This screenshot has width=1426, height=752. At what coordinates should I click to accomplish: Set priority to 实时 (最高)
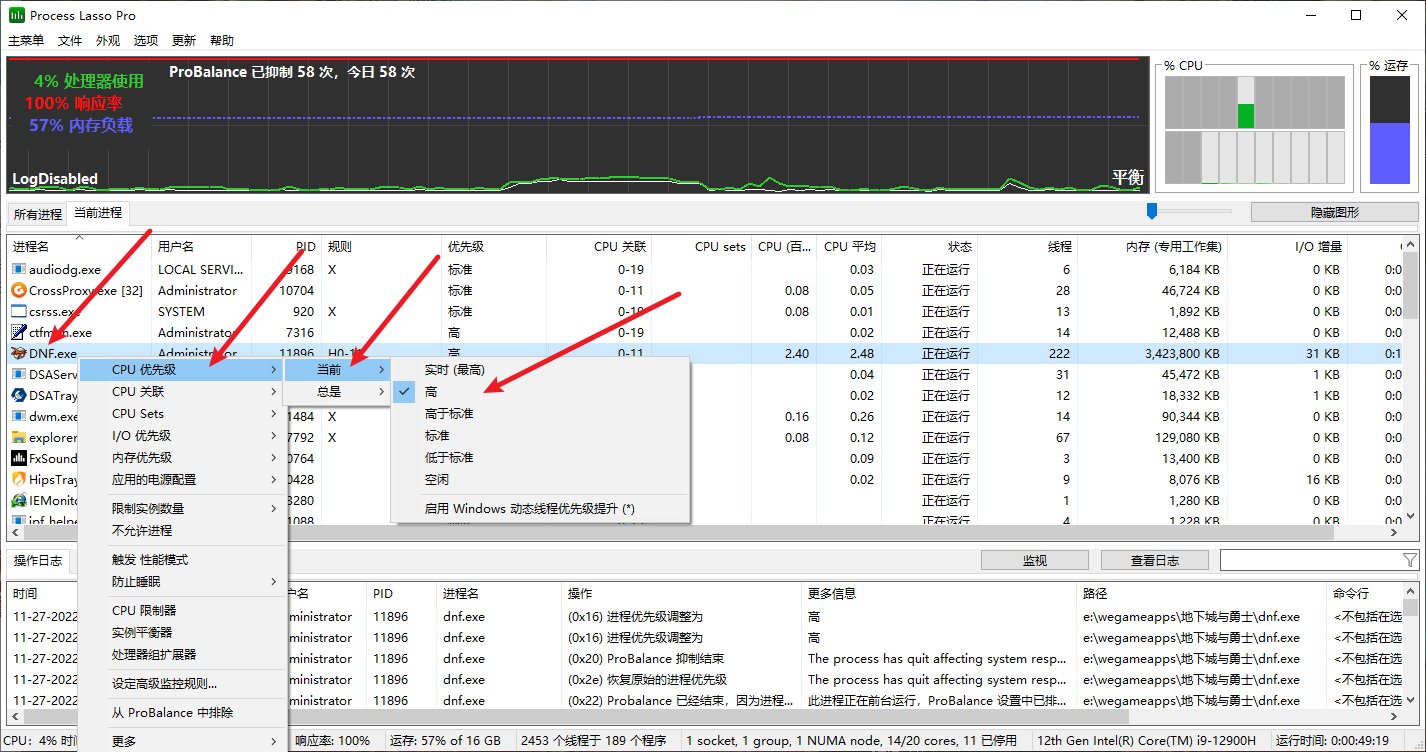[x=540, y=370]
